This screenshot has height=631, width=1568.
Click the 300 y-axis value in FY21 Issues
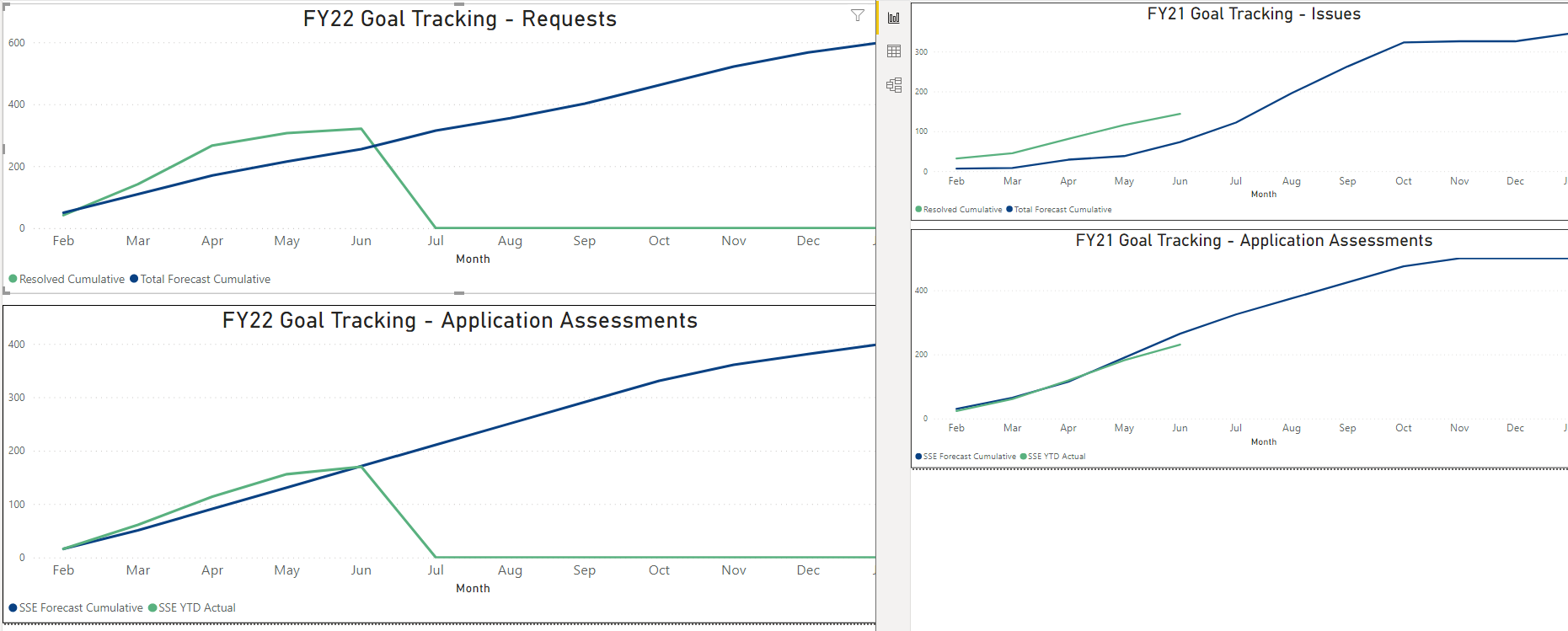coord(921,52)
